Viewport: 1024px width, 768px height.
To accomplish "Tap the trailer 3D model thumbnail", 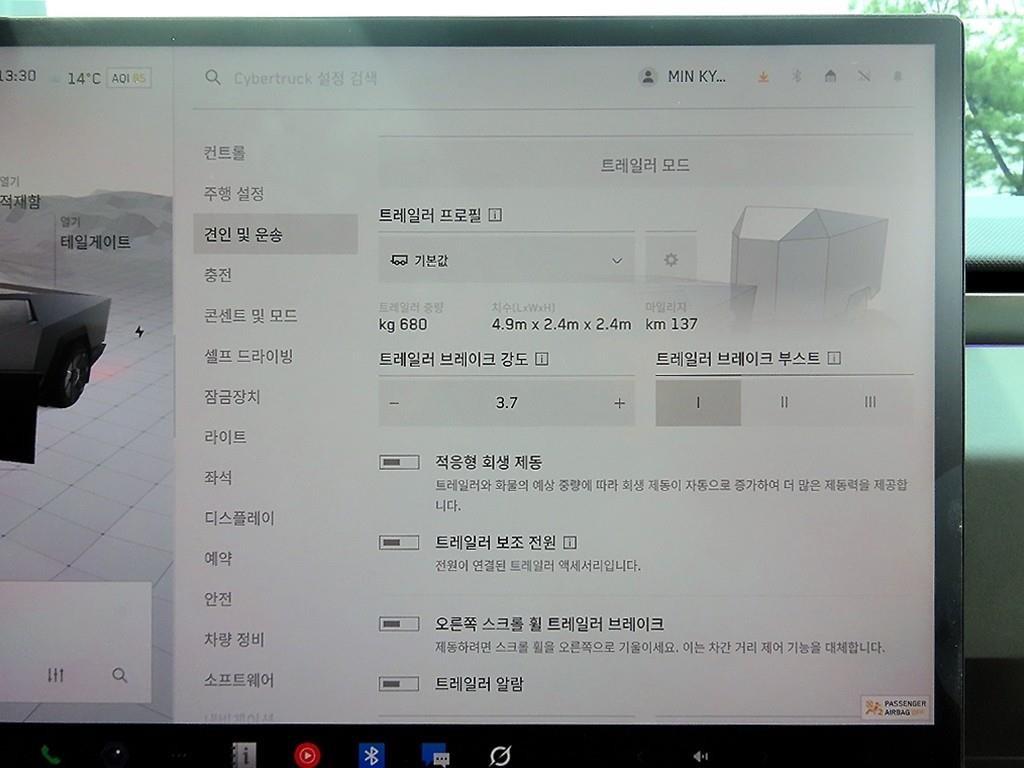I will coord(811,261).
